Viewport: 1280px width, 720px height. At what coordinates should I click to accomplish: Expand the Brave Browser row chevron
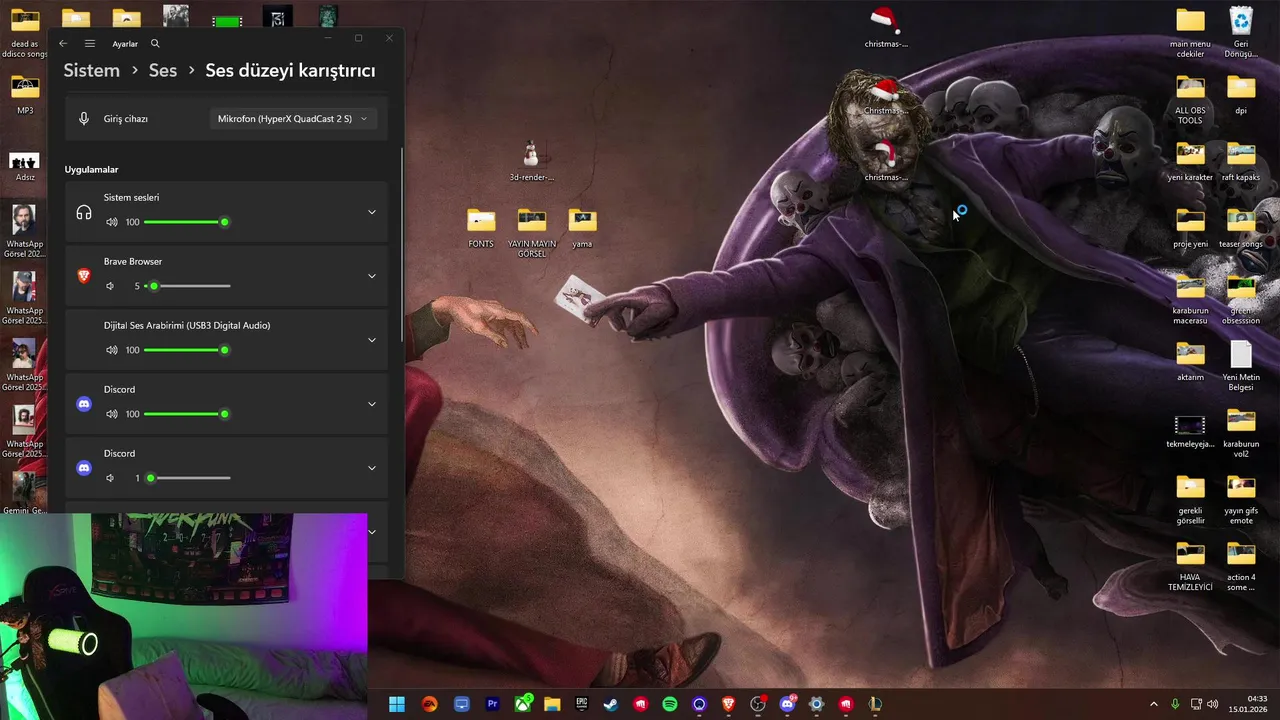(x=372, y=276)
